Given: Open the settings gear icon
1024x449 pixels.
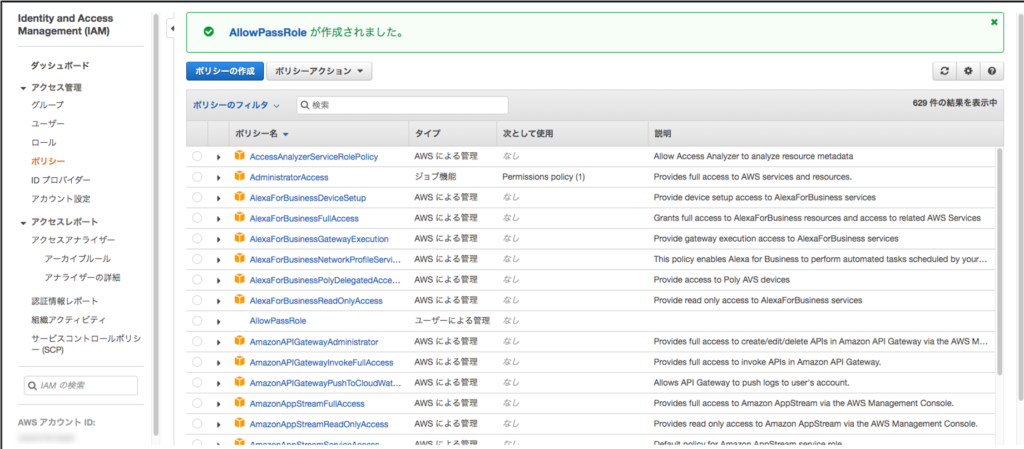Looking at the screenshot, I should (967, 71).
